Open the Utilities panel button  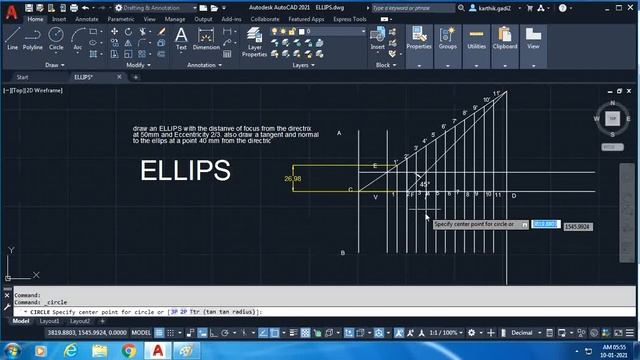coord(476,47)
